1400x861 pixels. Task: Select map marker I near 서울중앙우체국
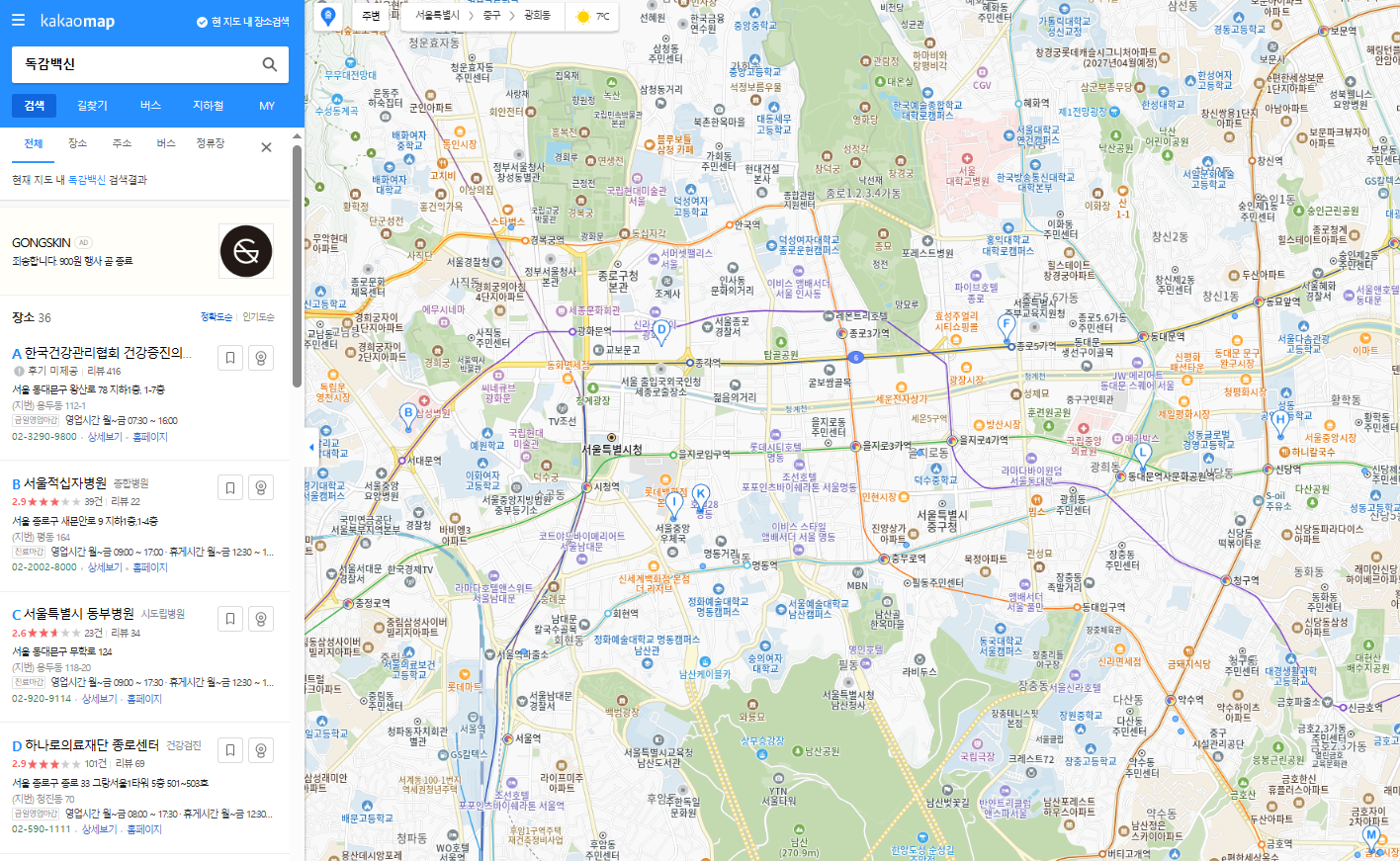tap(674, 505)
